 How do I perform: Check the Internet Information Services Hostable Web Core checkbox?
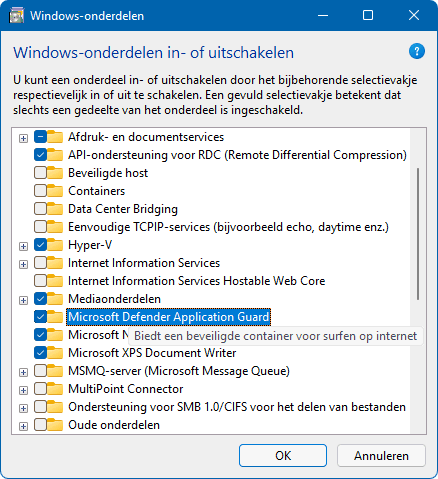pyautogui.click(x=40, y=281)
